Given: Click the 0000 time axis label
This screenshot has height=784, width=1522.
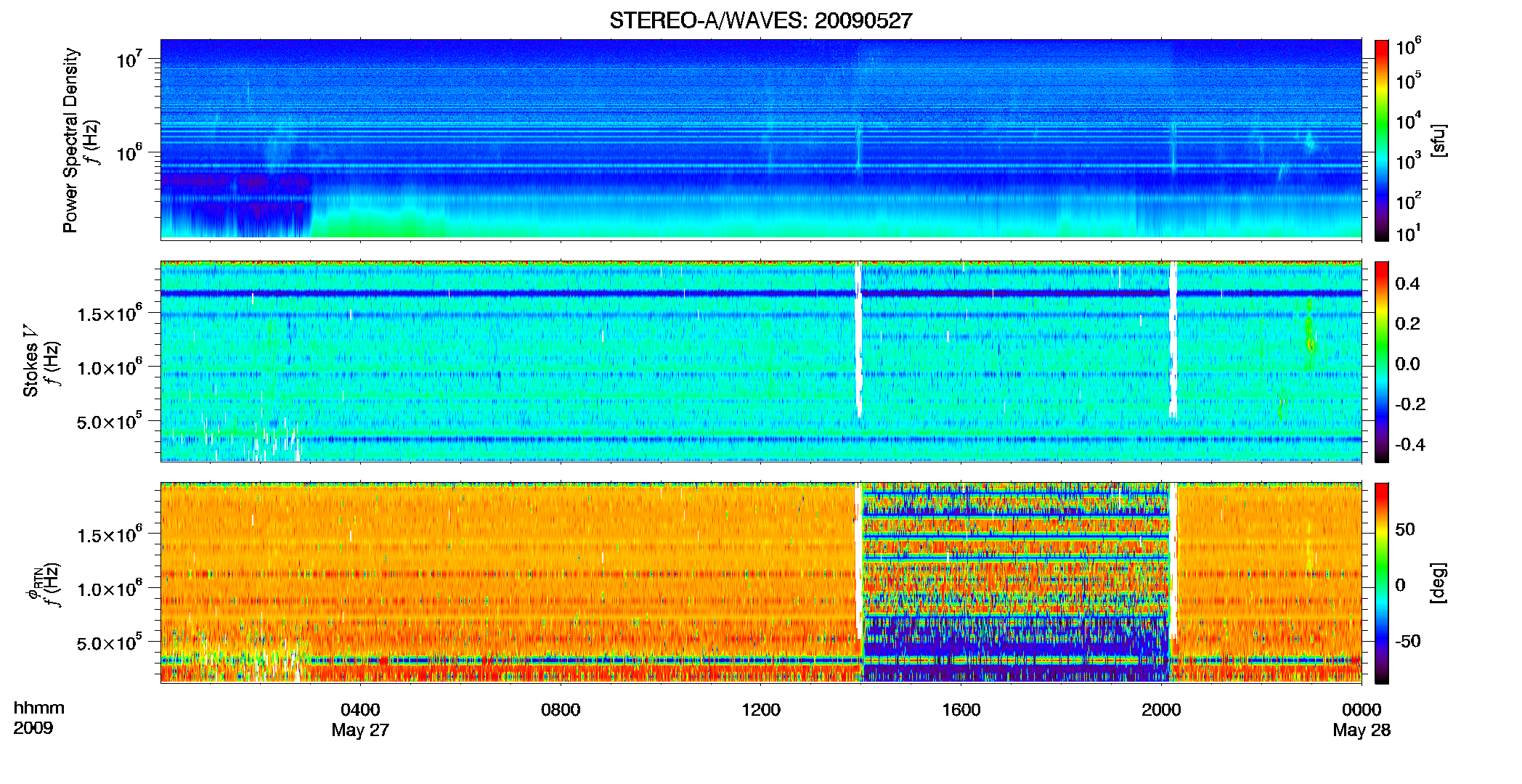Looking at the screenshot, I should (1362, 710).
